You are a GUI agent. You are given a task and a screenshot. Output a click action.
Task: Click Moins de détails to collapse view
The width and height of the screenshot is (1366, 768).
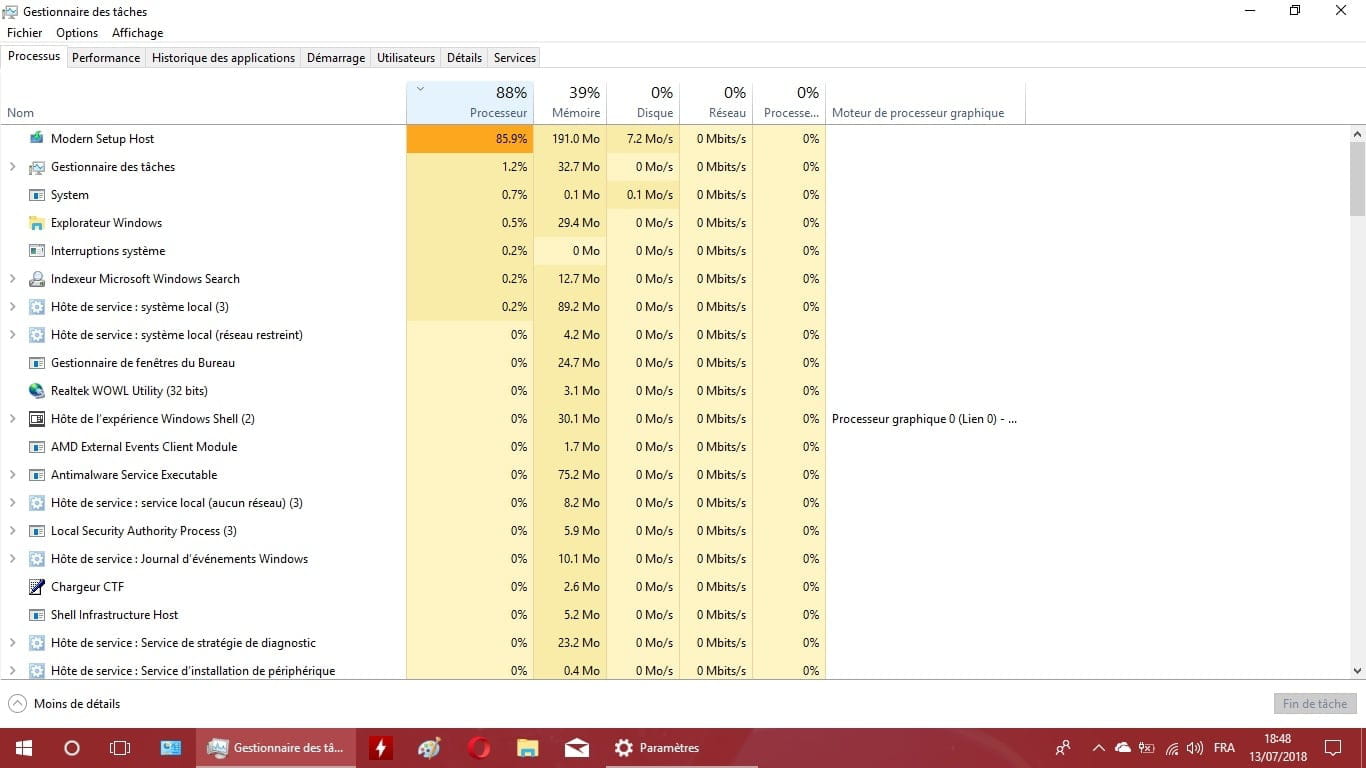pyautogui.click(x=64, y=704)
